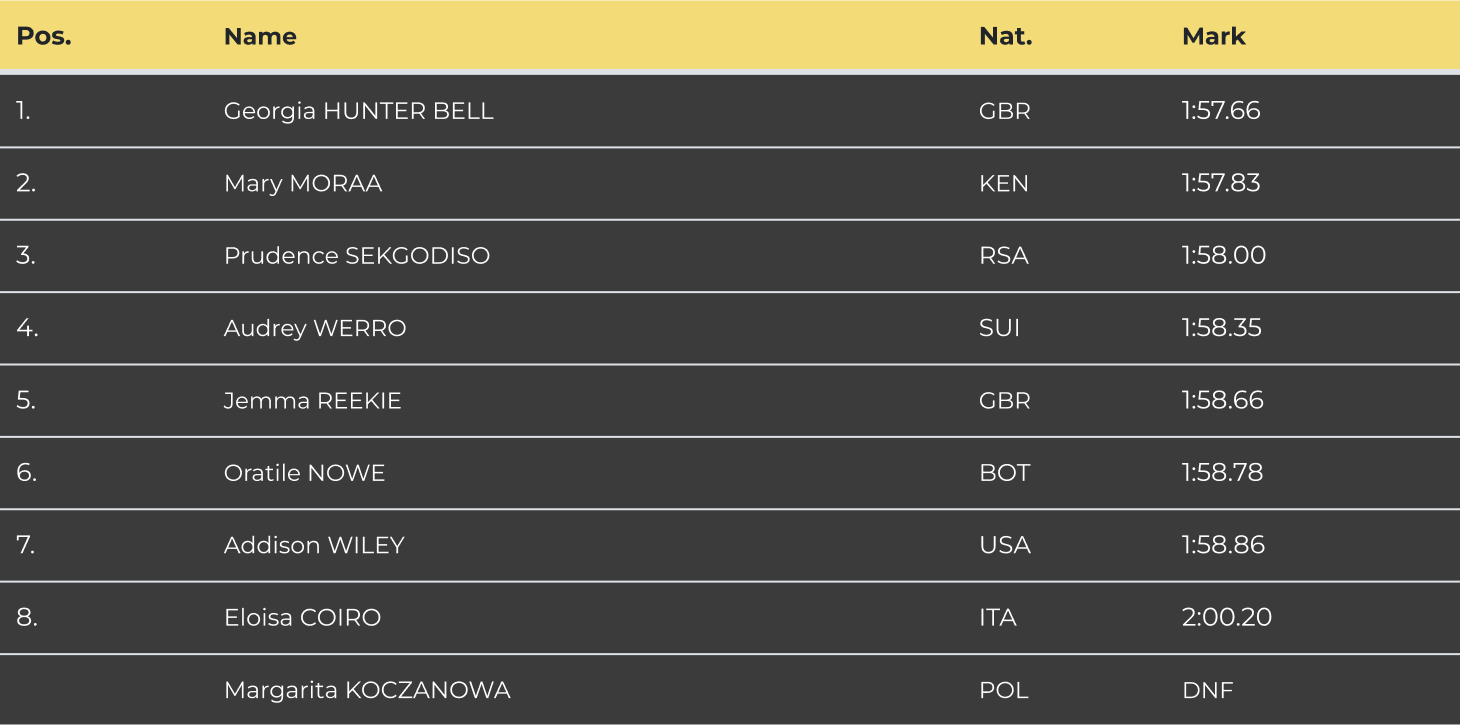This screenshot has height=725, width=1460.
Task: Click athlete name Audrey WERRO
Action: (314, 329)
